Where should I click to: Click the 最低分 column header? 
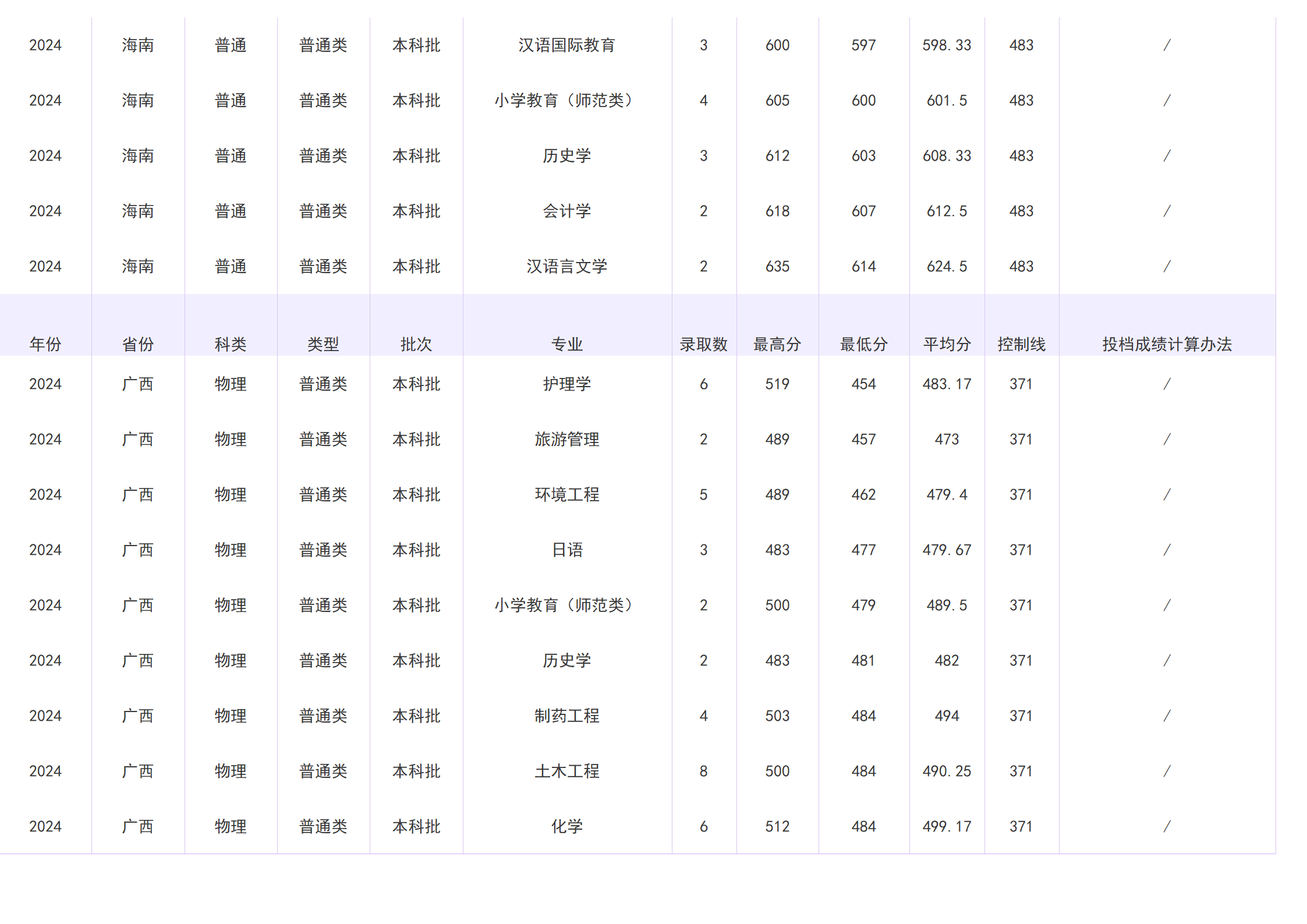[865, 344]
